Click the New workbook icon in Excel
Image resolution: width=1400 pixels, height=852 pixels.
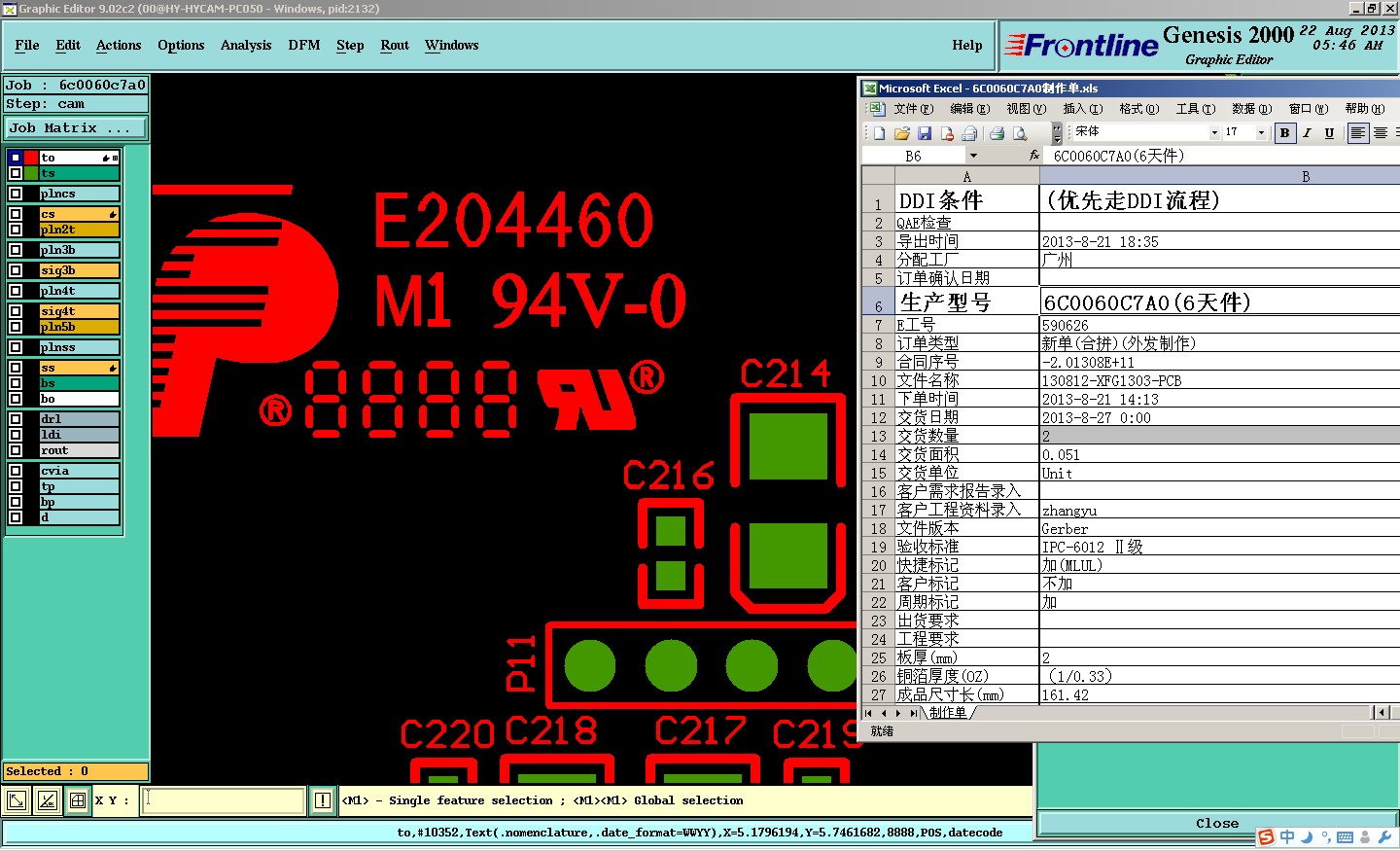pos(880,133)
